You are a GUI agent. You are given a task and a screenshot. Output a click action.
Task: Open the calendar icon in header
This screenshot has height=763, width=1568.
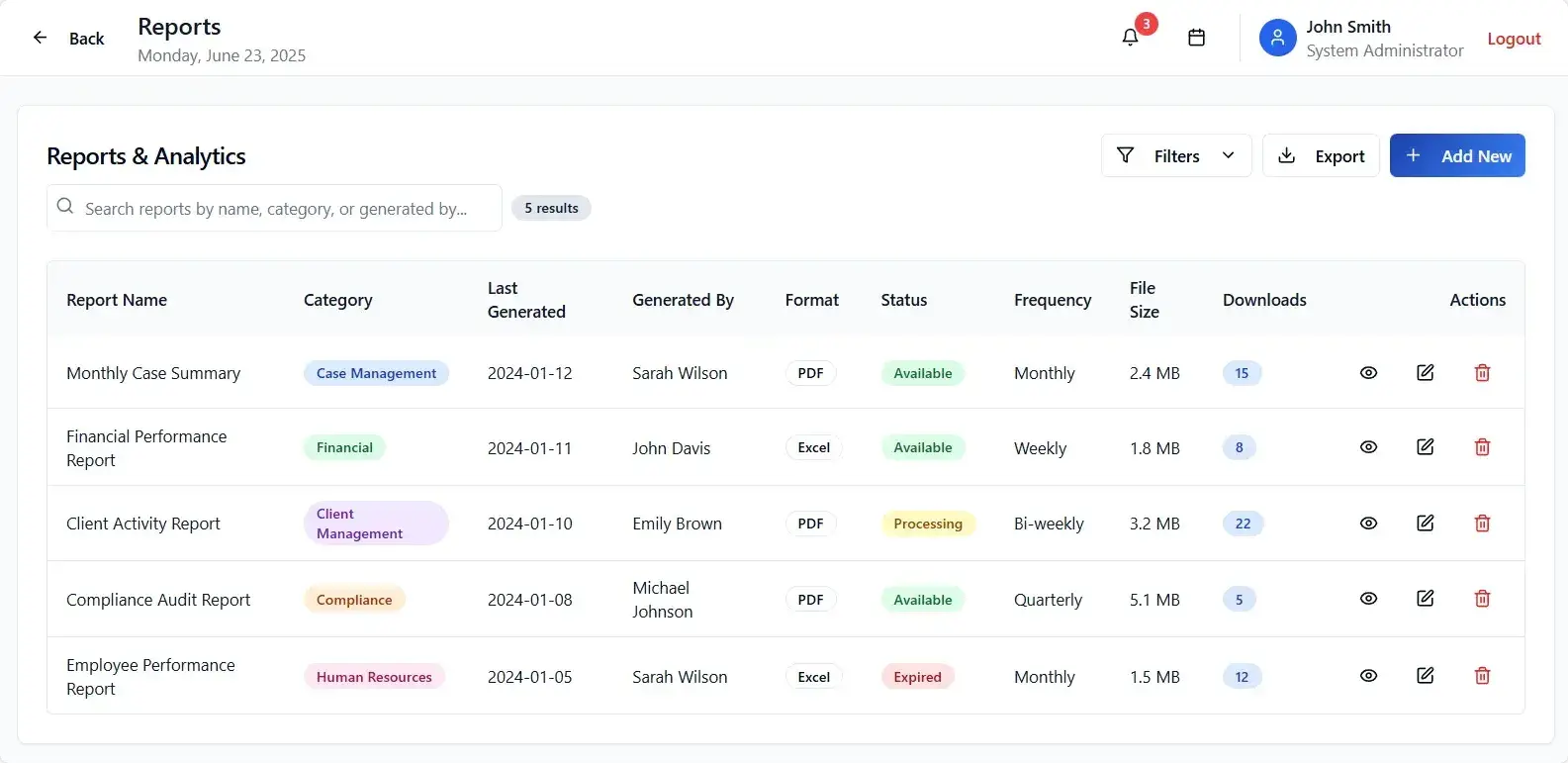tap(1196, 38)
